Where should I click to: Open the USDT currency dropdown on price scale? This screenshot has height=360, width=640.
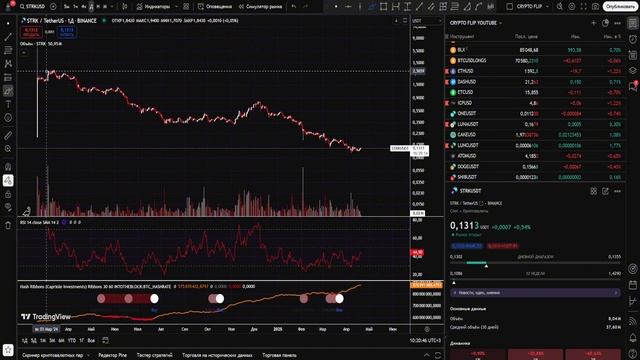click(427, 20)
